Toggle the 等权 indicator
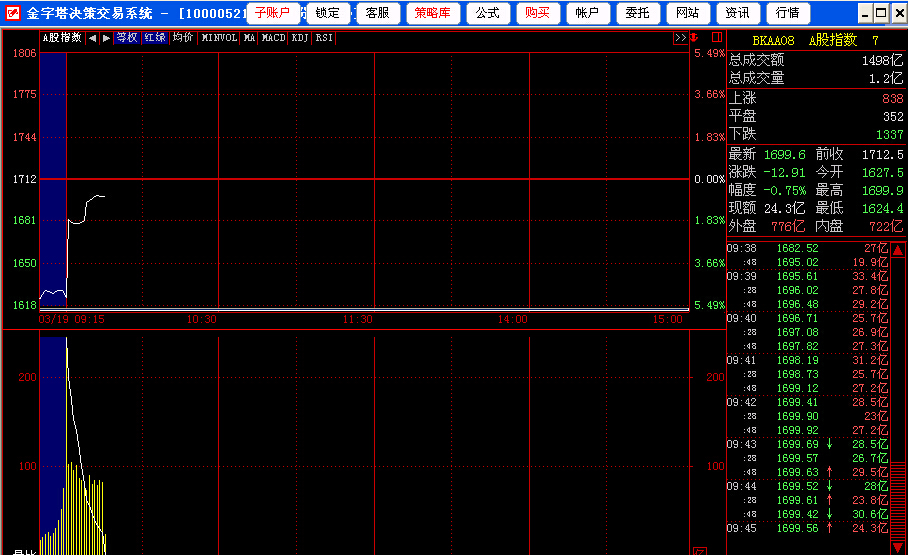Viewport: 908px width, 555px height. [126, 38]
